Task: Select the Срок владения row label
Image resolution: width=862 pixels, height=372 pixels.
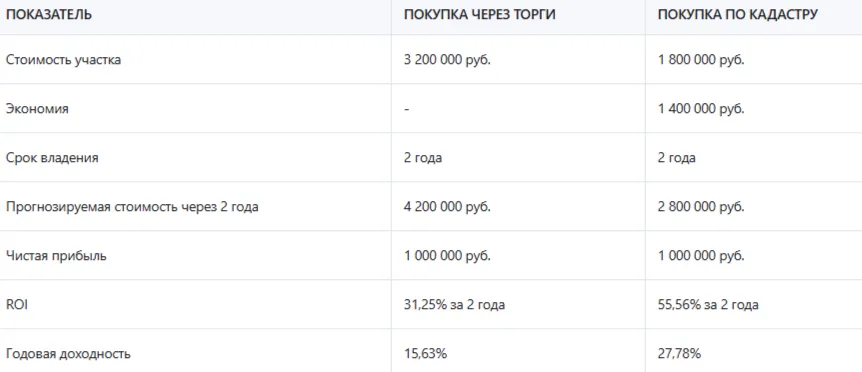Action: (x=52, y=158)
